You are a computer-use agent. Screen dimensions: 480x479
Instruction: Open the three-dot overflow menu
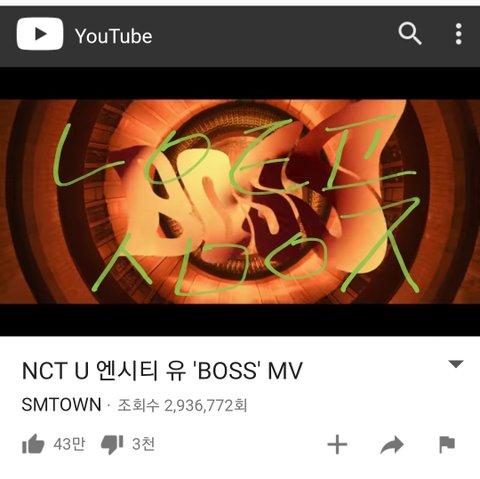tap(459, 34)
